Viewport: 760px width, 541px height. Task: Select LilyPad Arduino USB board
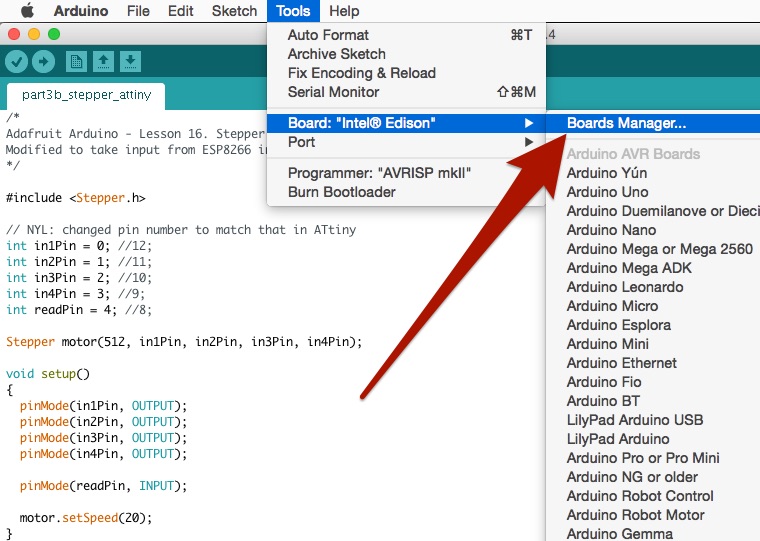[x=653, y=420]
